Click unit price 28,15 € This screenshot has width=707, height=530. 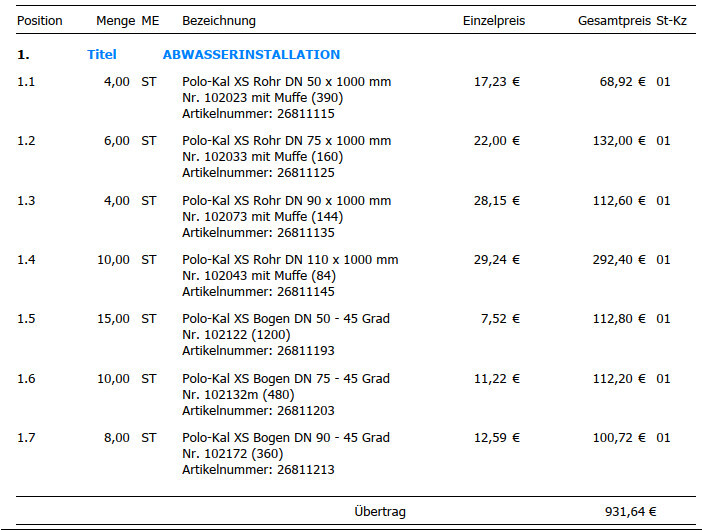point(496,201)
